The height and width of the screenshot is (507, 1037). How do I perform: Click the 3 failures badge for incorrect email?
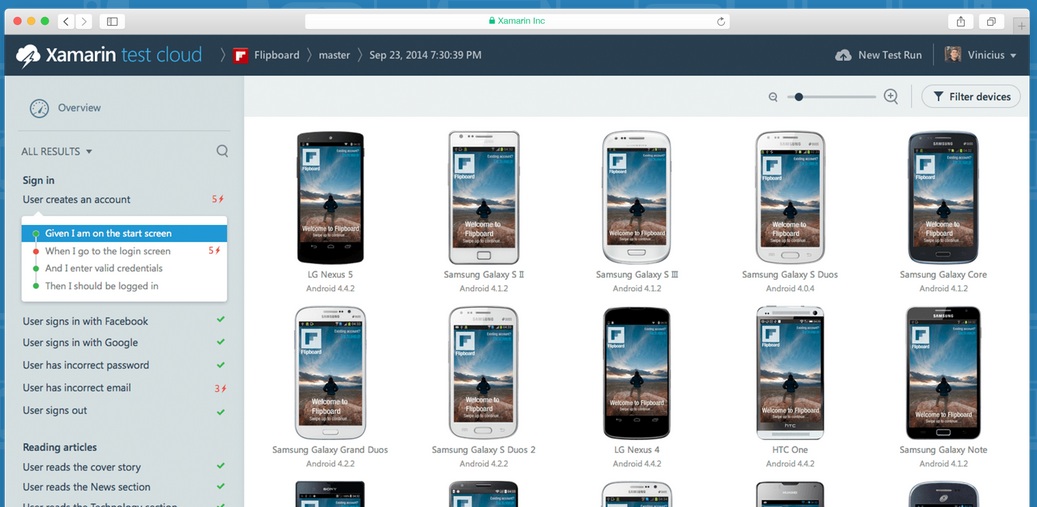pos(220,389)
